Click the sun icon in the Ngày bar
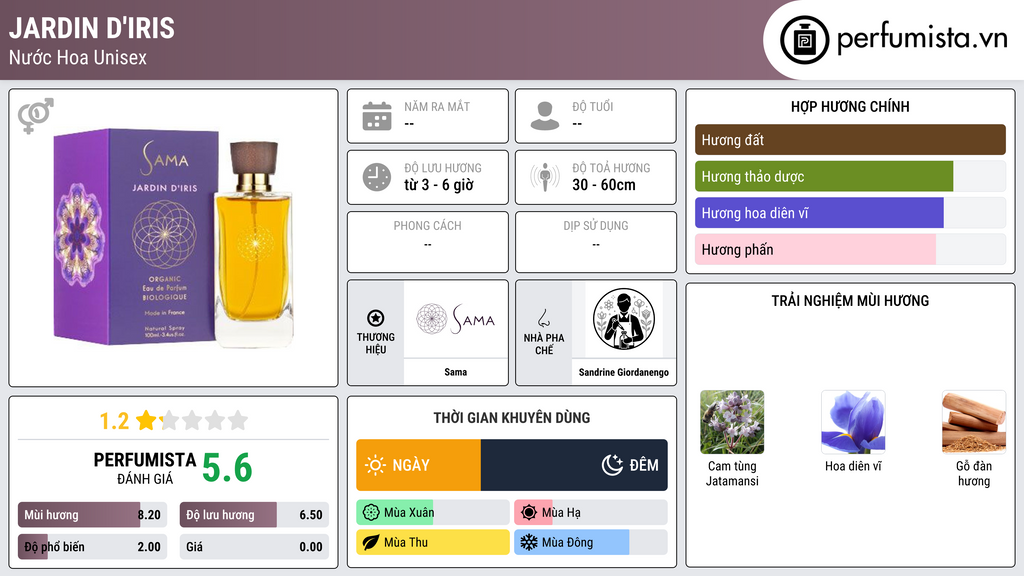Screen dimensions: 1024x576 click(x=376, y=465)
